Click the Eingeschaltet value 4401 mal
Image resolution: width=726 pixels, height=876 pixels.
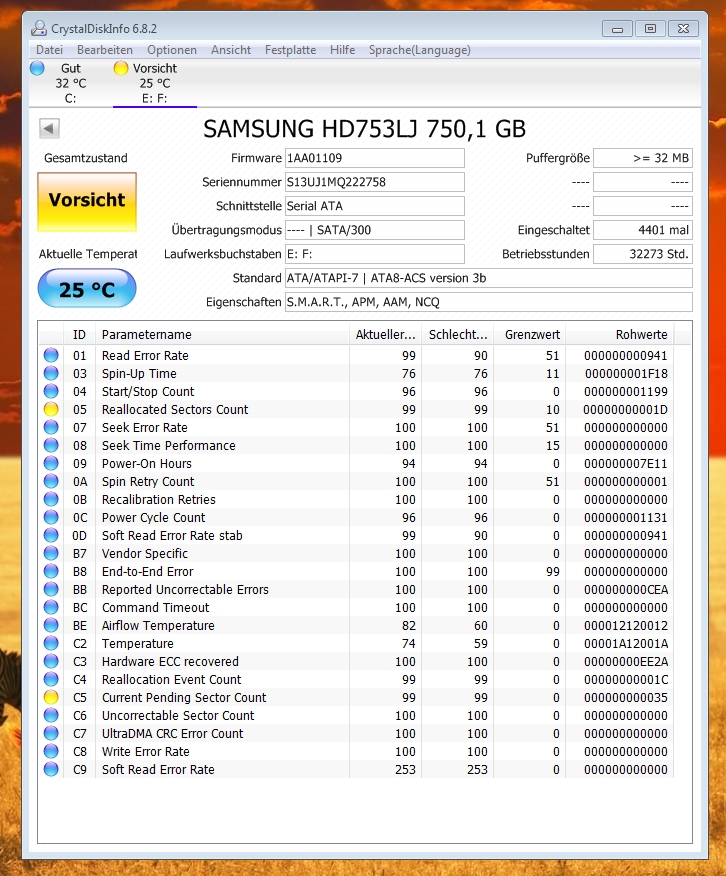tap(643, 230)
